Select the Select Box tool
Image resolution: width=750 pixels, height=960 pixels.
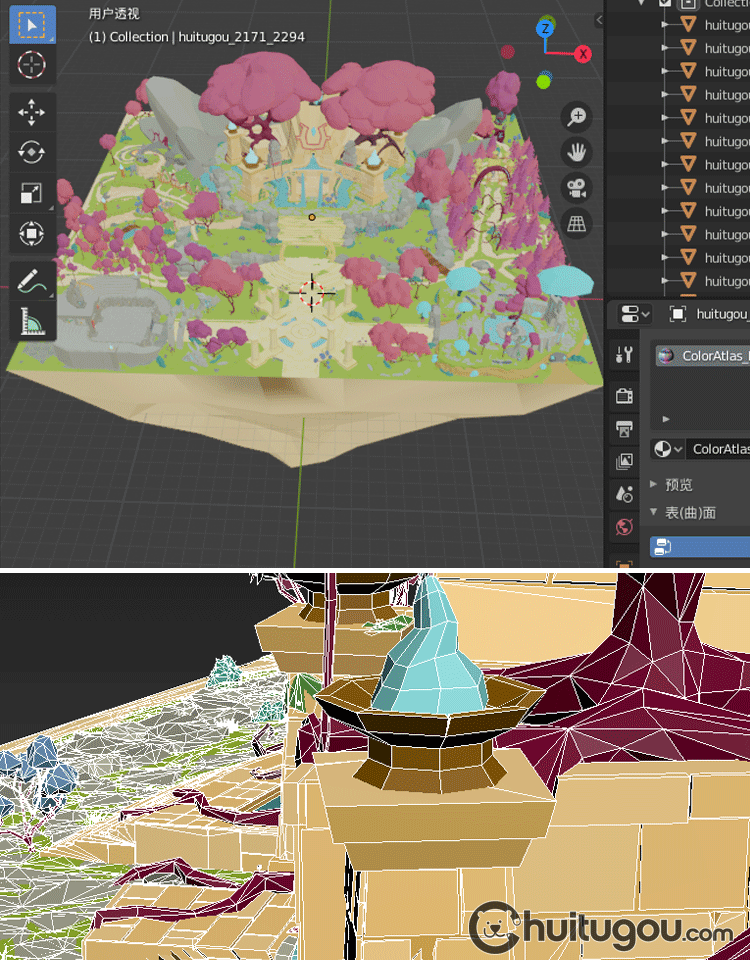[32, 25]
